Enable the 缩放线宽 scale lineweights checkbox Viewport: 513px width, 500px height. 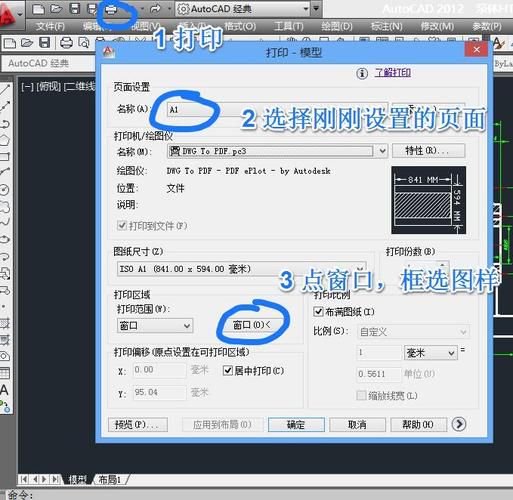(x=361, y=396)
